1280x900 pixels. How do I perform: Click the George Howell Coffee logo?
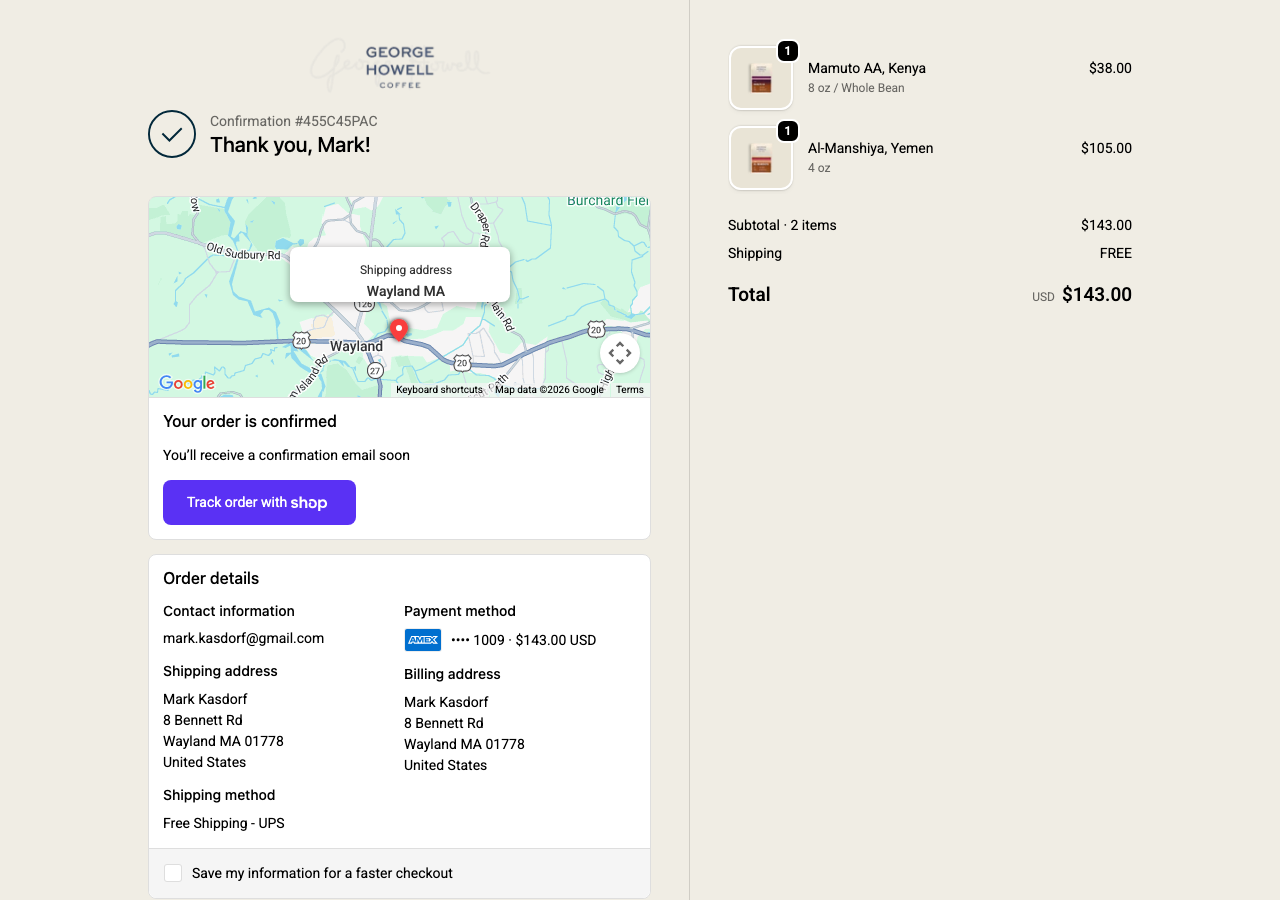tap(399, 66)
